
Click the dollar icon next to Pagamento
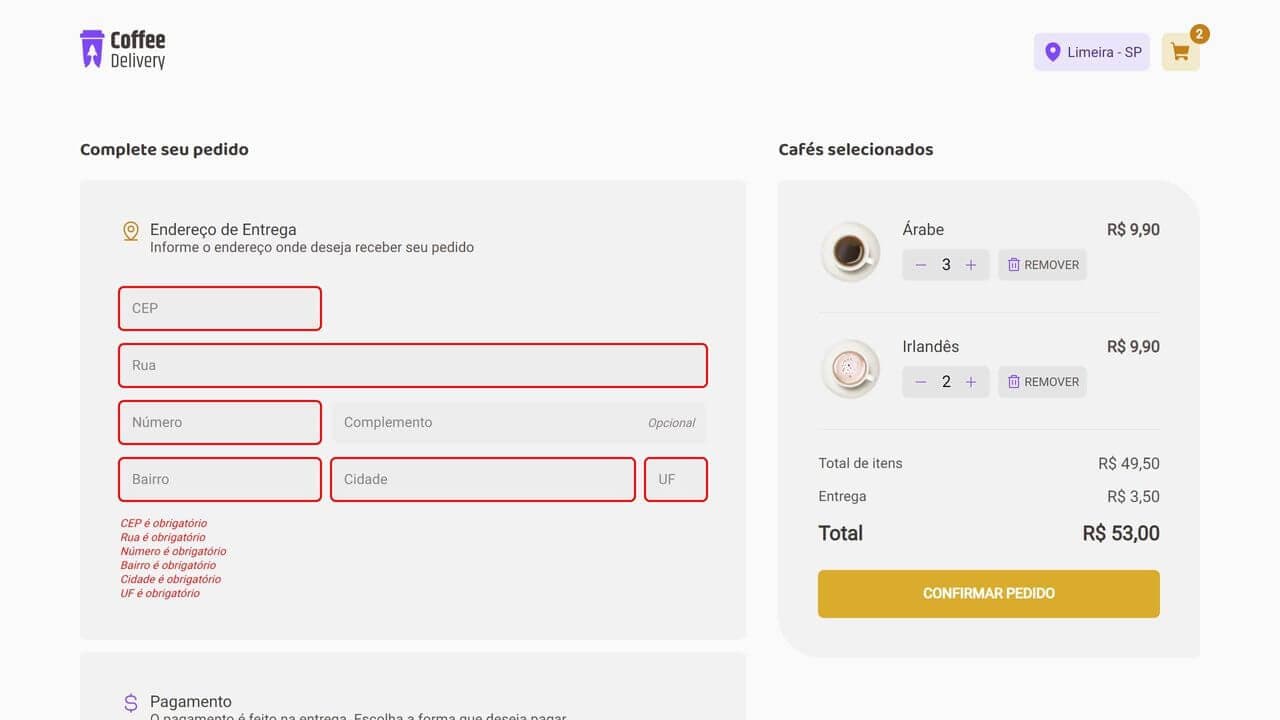pos(130,702)
